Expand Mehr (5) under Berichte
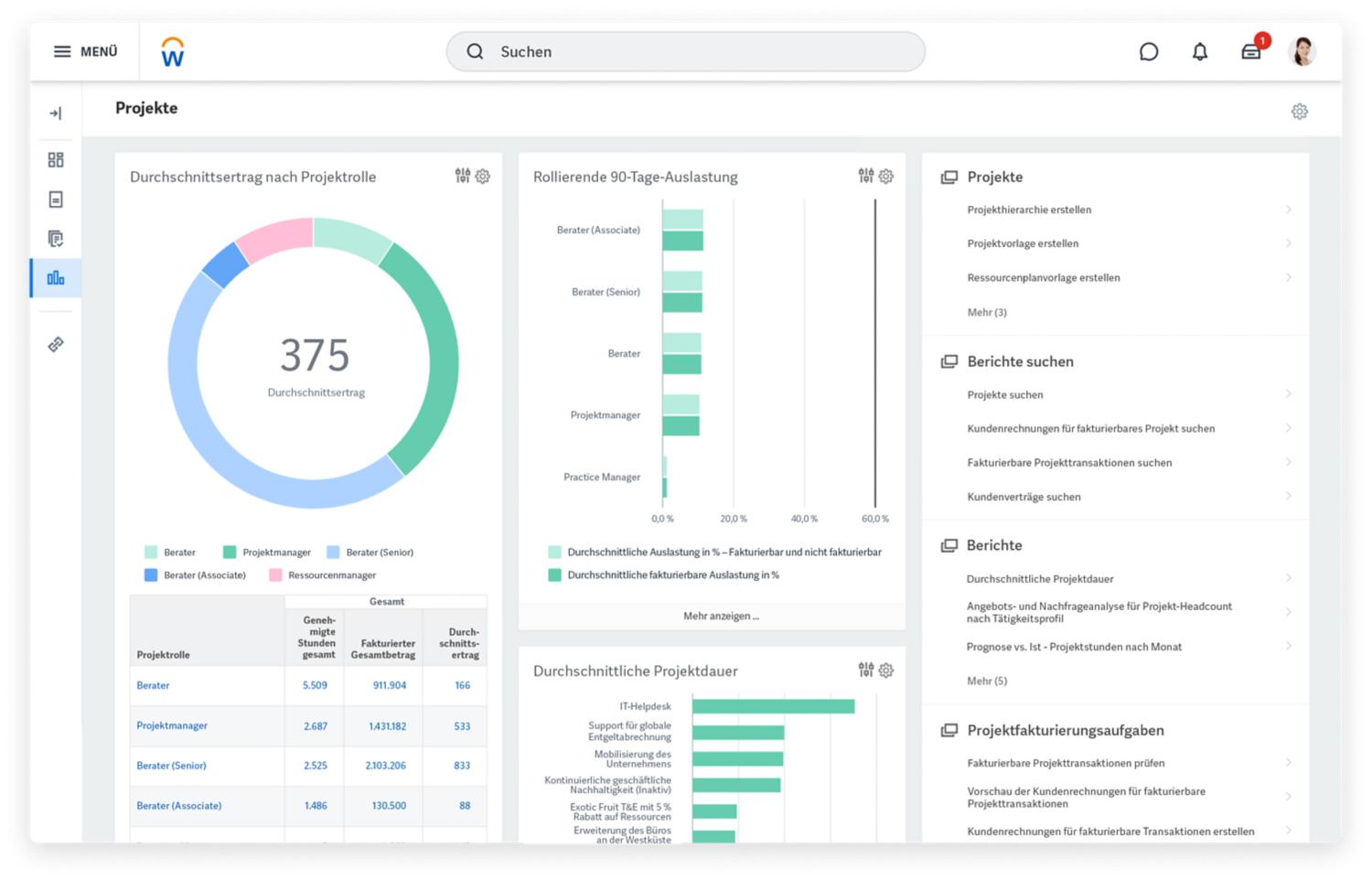Image resolution: width=1372 pixels, height=880 pixels. (x=987, y=681)
